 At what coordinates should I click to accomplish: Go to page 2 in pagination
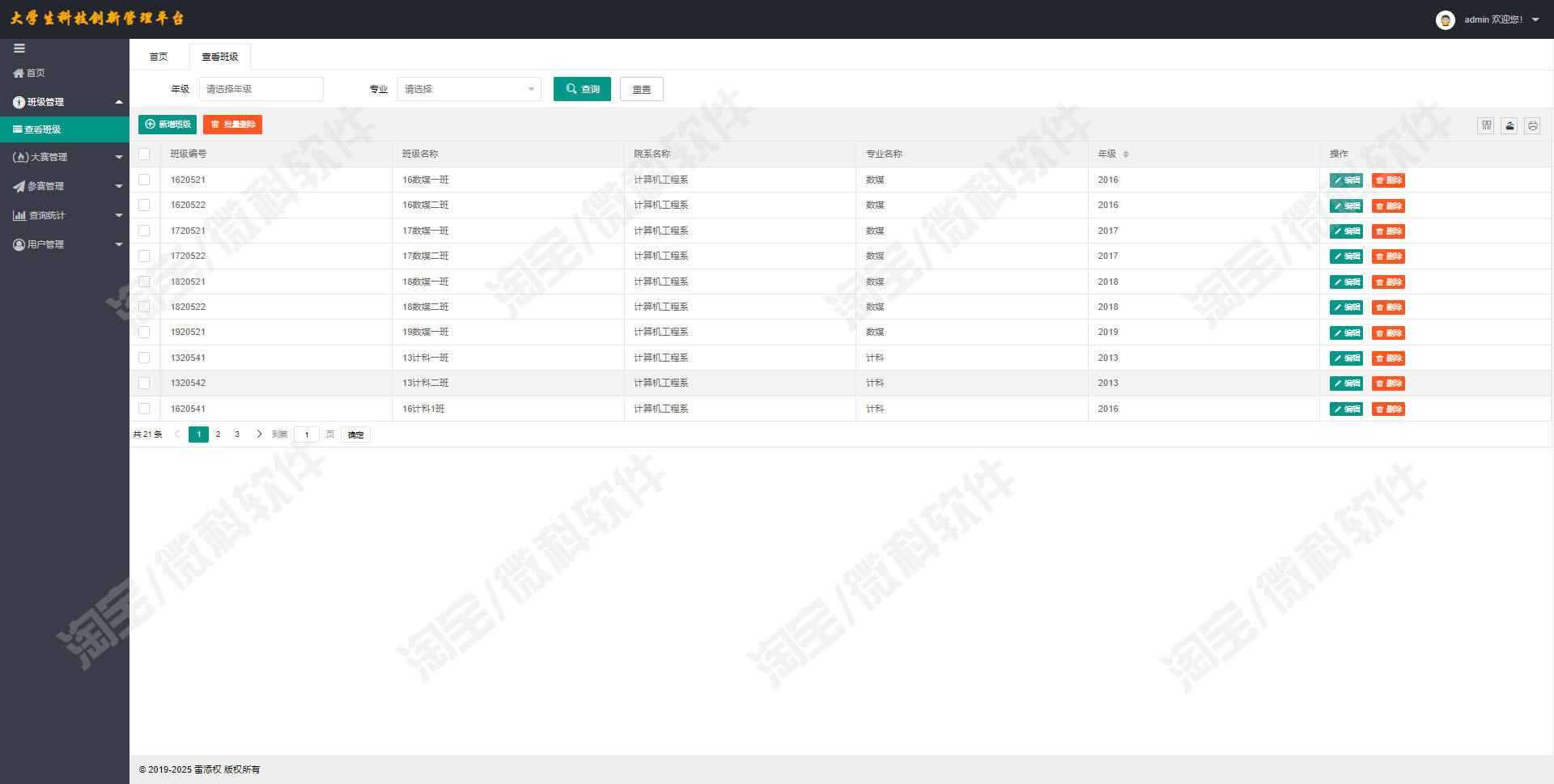218,434
